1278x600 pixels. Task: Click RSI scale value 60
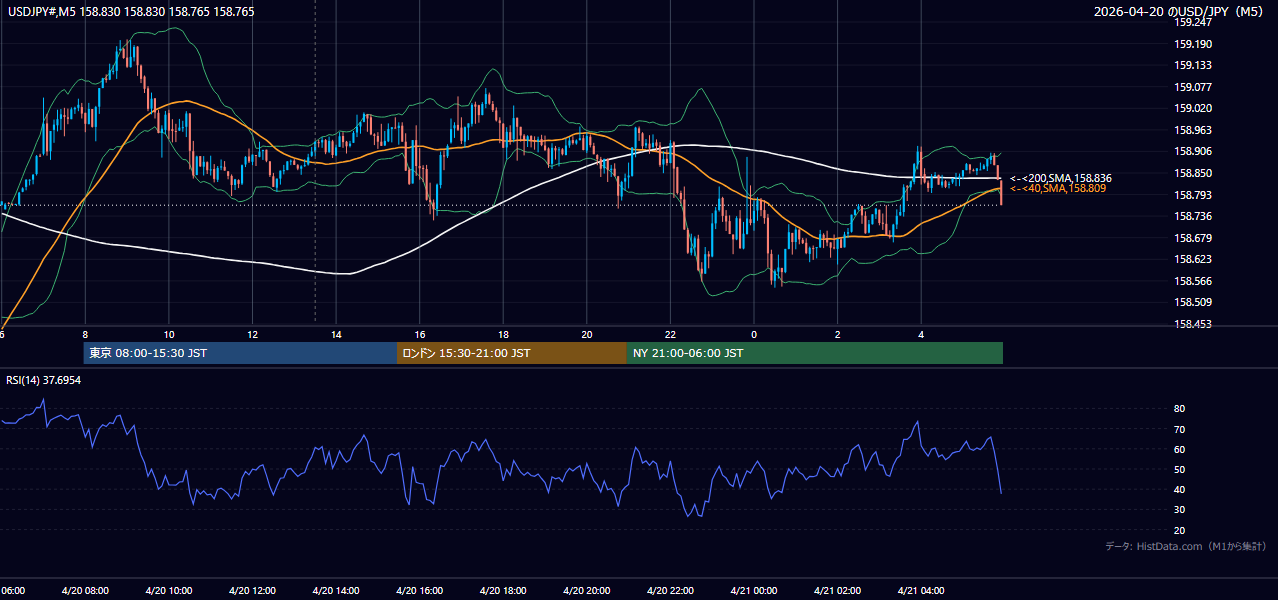click(x=1180, y=449)
